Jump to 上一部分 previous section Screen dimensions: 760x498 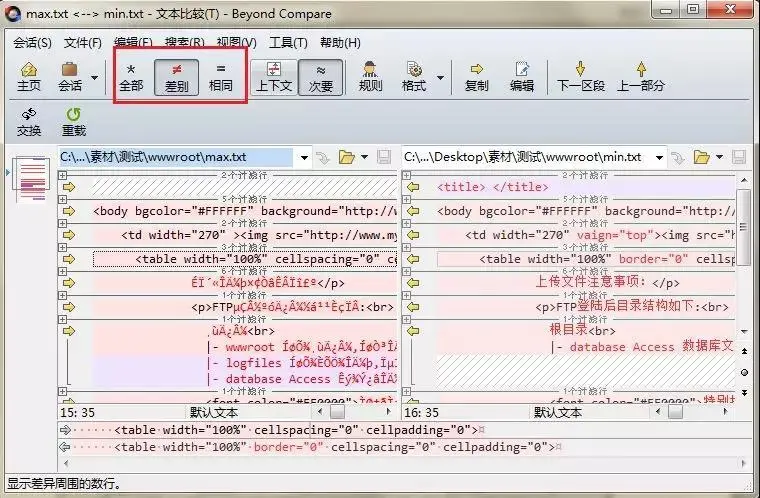click(640, 77)
